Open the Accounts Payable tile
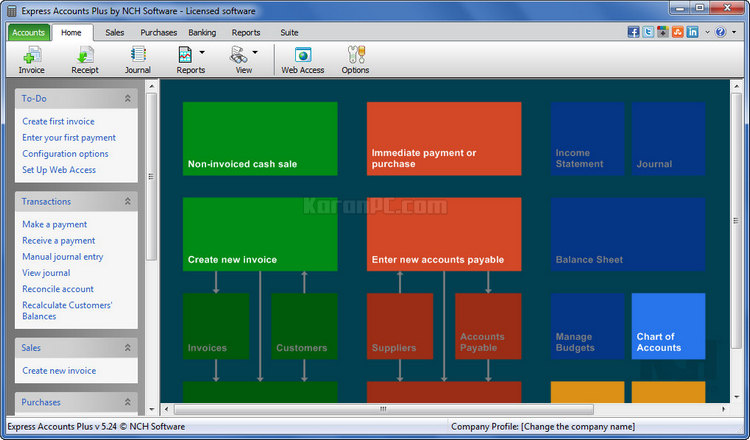 coord(488,326)
